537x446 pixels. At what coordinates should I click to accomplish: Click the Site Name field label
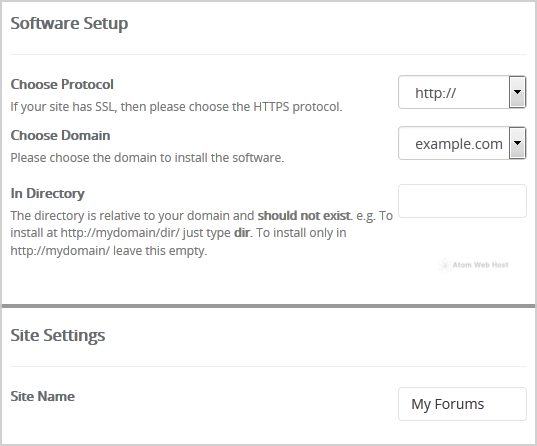(42, 396)
